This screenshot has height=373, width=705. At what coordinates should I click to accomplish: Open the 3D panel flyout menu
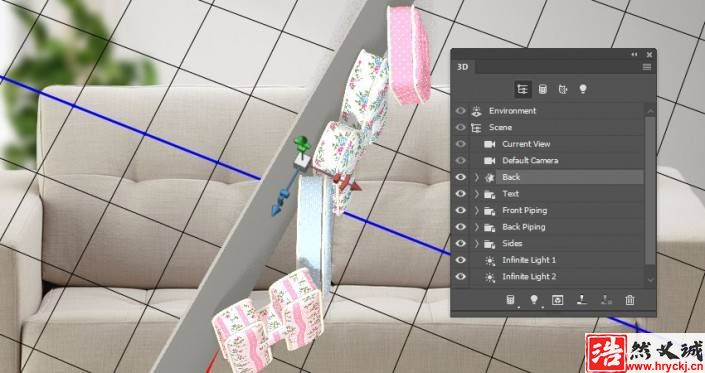[x=647, y=67]
